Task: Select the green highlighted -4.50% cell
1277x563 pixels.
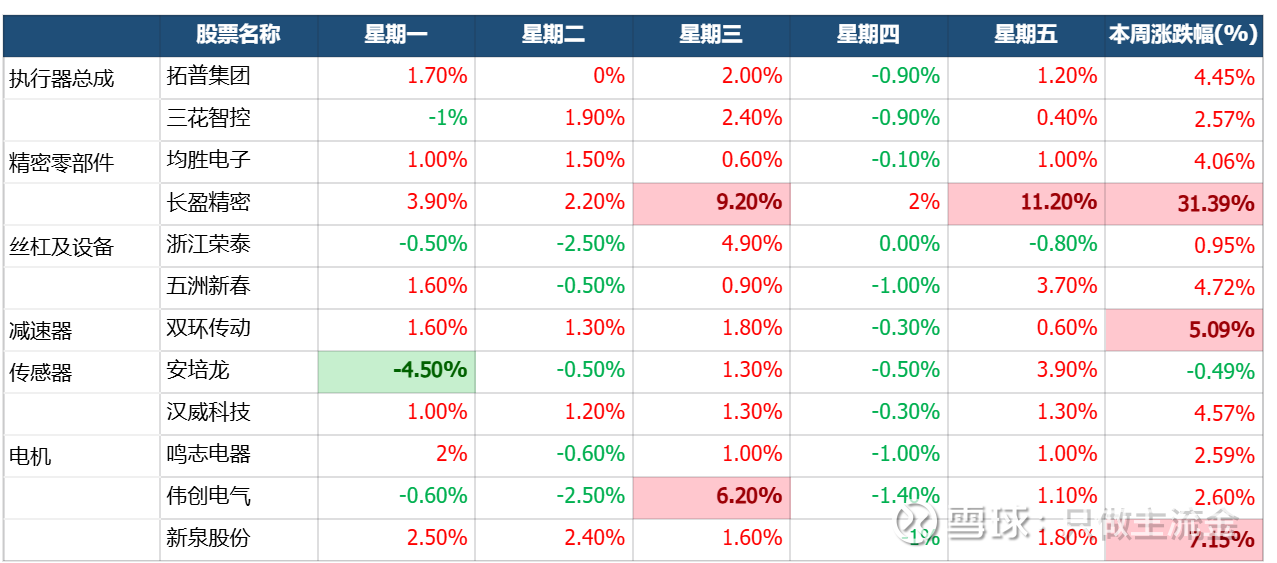Action: [x=396, y=370]
